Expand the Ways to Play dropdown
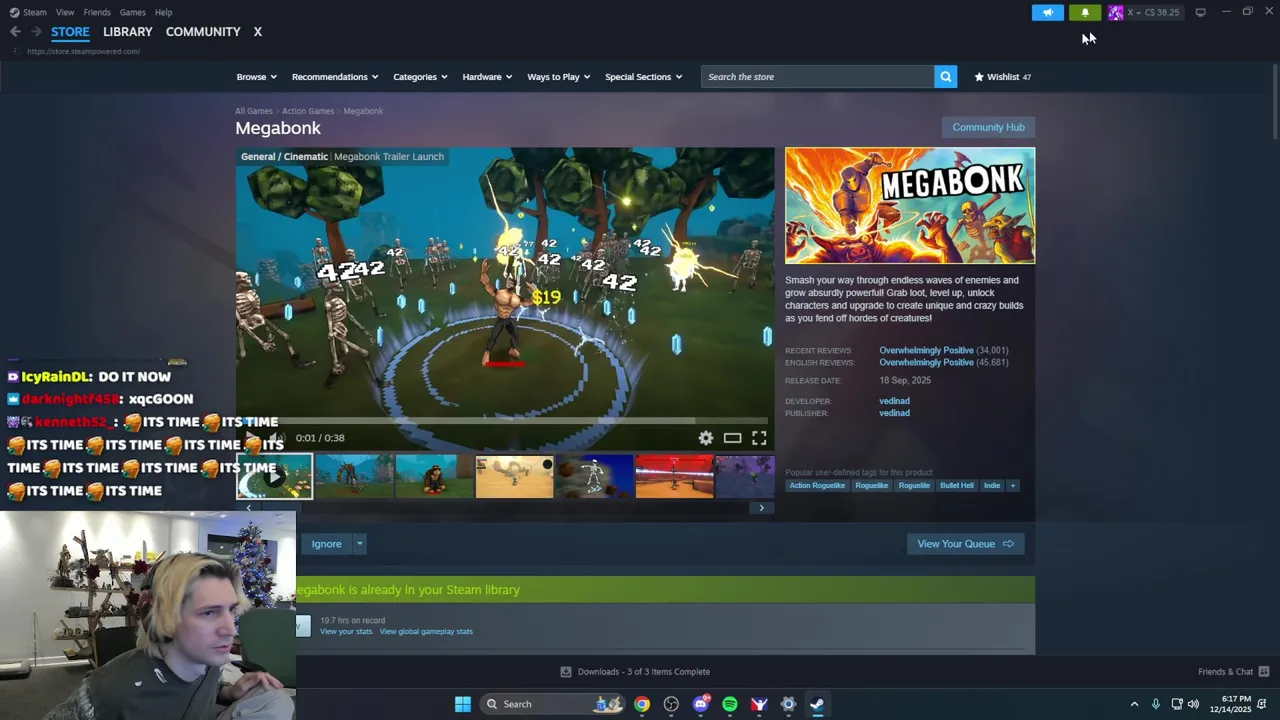Image resolution: width=1280 pixels, height=720 pixels. (559, 77)
